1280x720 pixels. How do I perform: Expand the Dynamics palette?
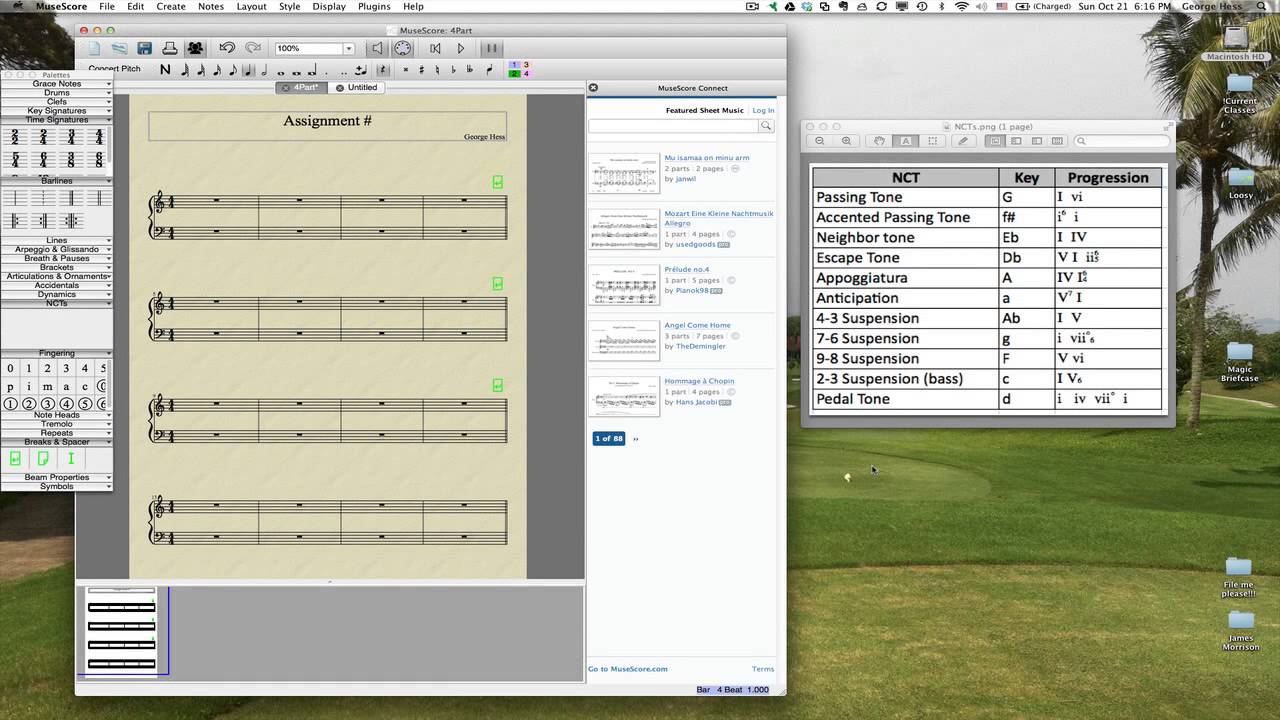click(57, 294)
